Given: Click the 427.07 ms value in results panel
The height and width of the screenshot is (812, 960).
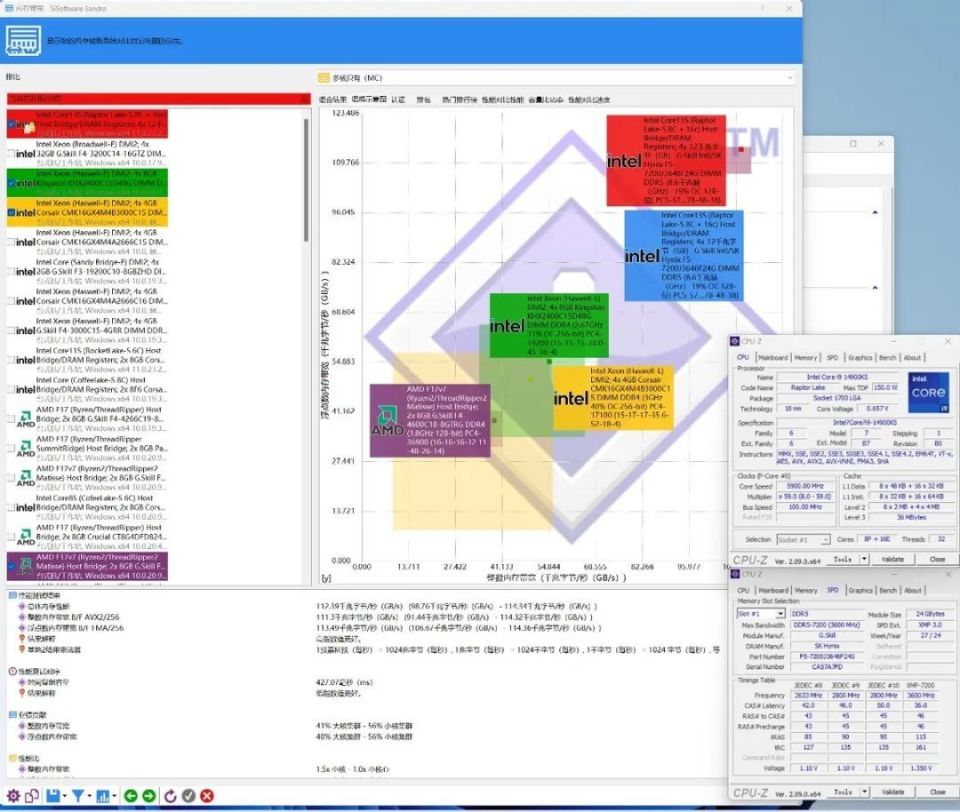Looking at the screenshot, I should (344, 682).
